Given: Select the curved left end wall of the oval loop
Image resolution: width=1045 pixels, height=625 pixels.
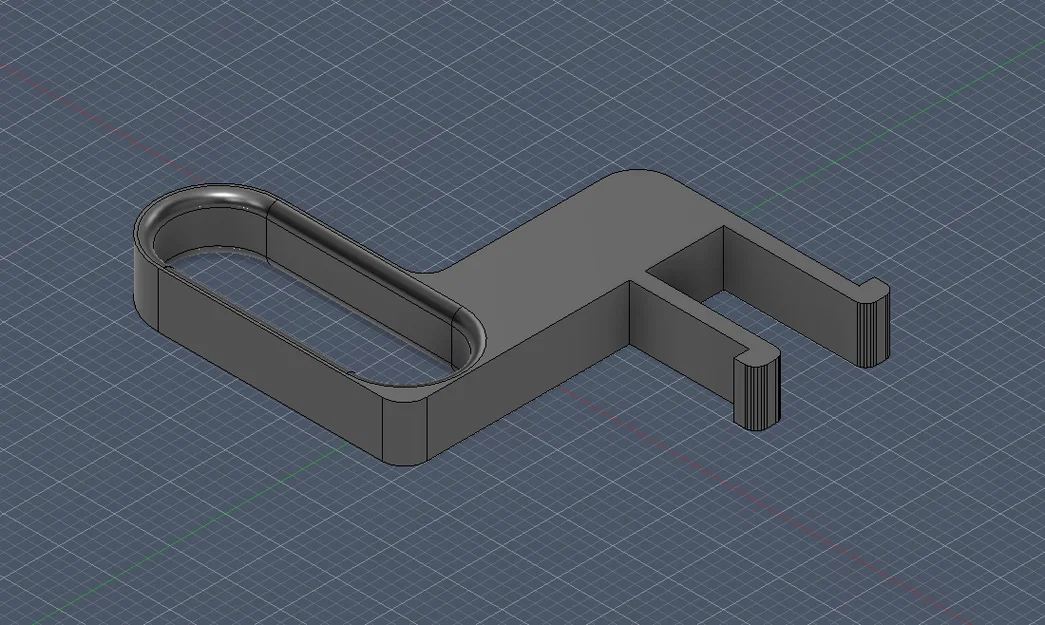Looking at the screenshot, I should (145, 287).
